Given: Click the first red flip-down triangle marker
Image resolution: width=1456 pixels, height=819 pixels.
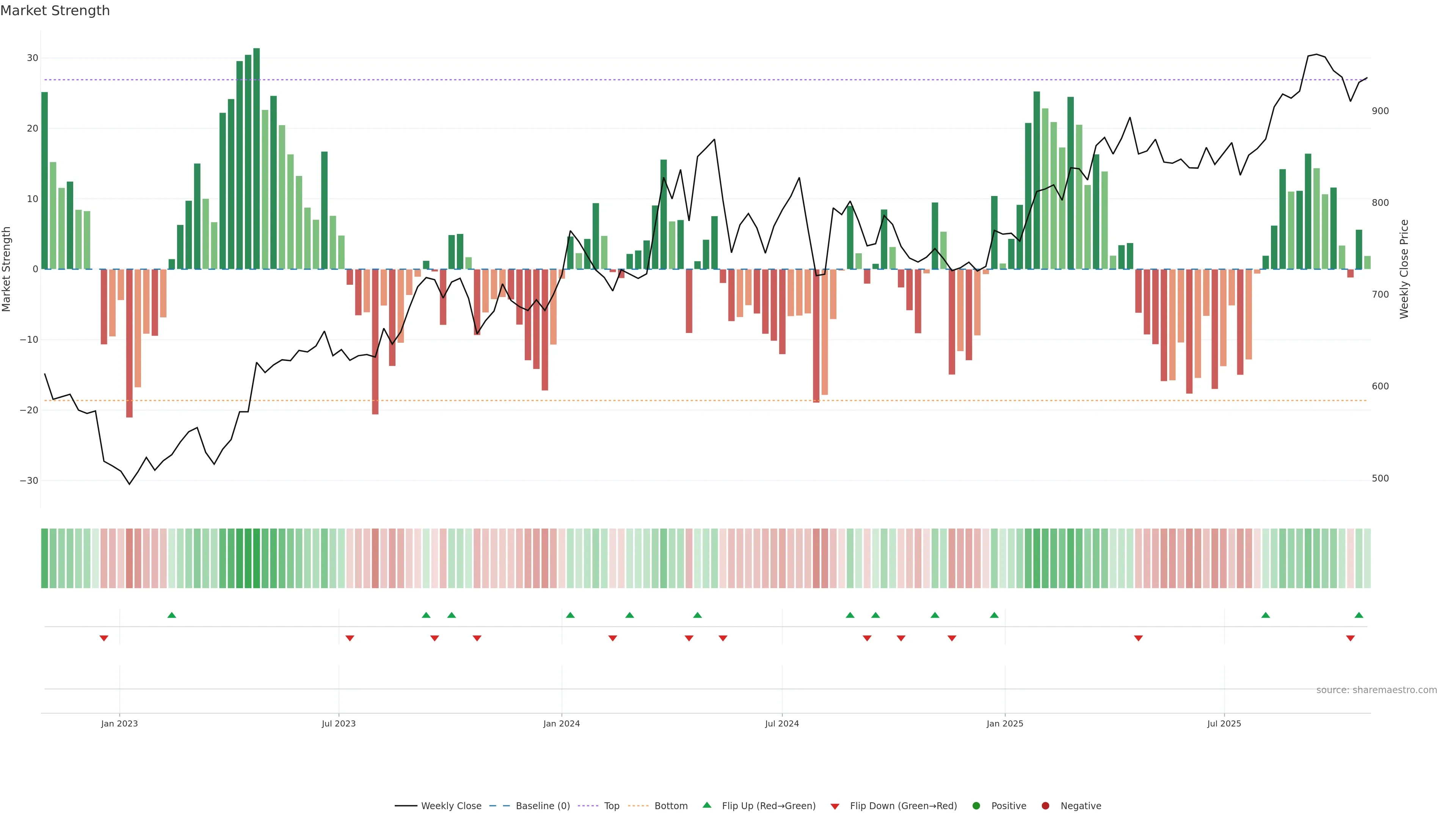Looking at the screenshot, I should pyautogui.click(x=104, y=638).
